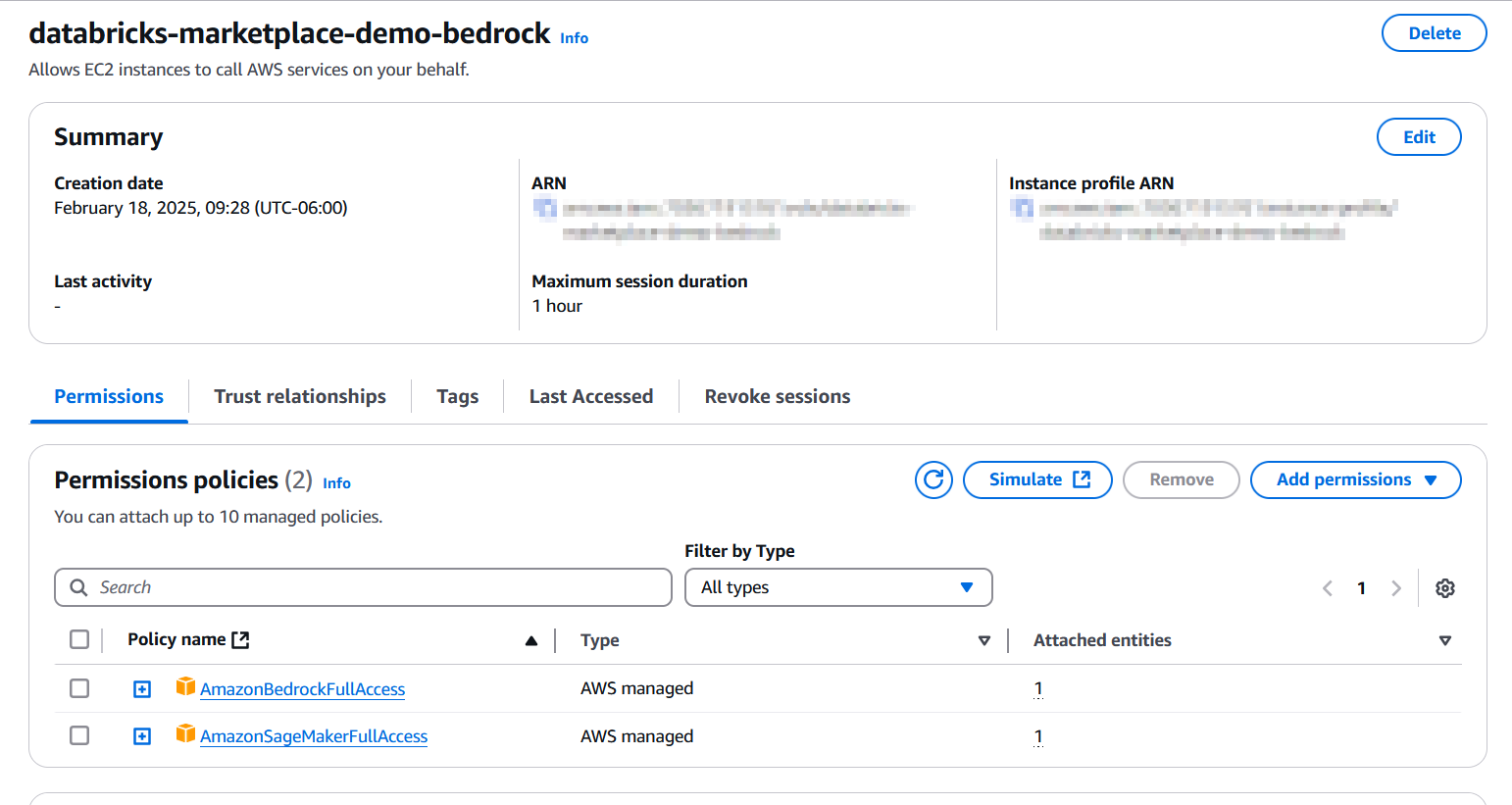Toggle the select-all policies checkbox
Image resolution: width=1512 pixels, height=805 pixels.
point(79,639)
